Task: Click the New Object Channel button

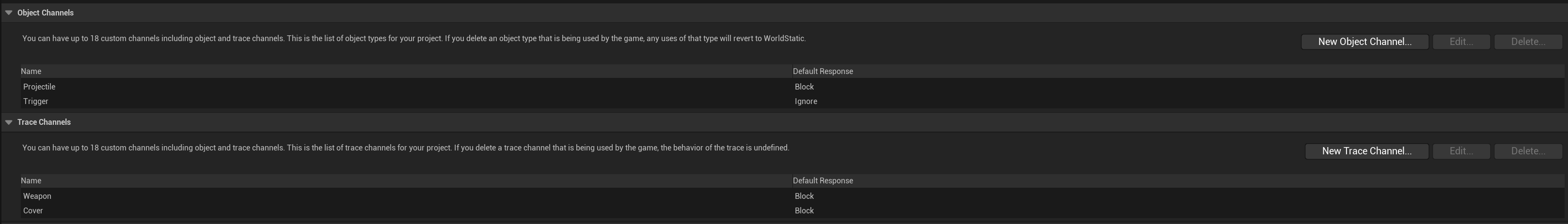Action: [x=1364, y=42]
